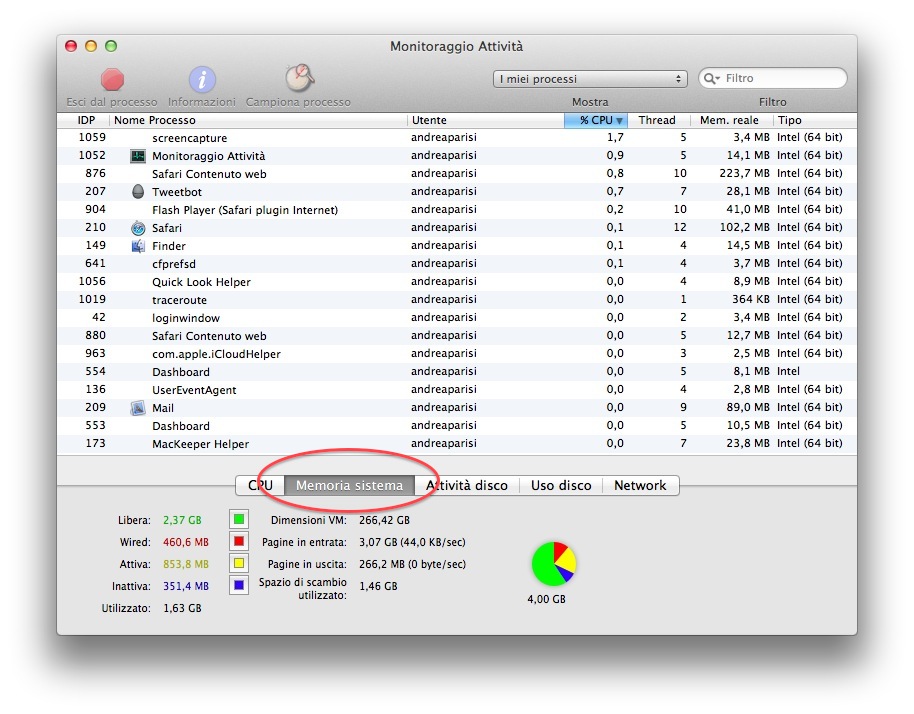Click the memory usage pie chart
Screen dimensions: 914x714
pyautogui.click(x=554, y=564)
